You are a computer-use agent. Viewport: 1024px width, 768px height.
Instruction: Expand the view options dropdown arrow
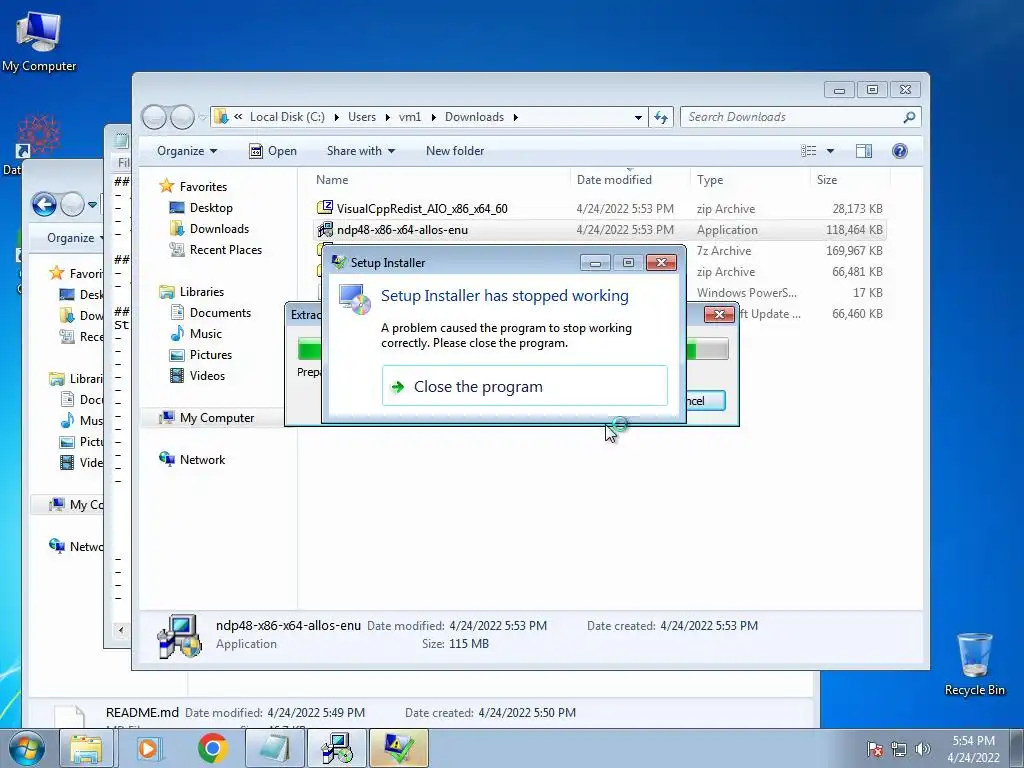coord(830,151)
